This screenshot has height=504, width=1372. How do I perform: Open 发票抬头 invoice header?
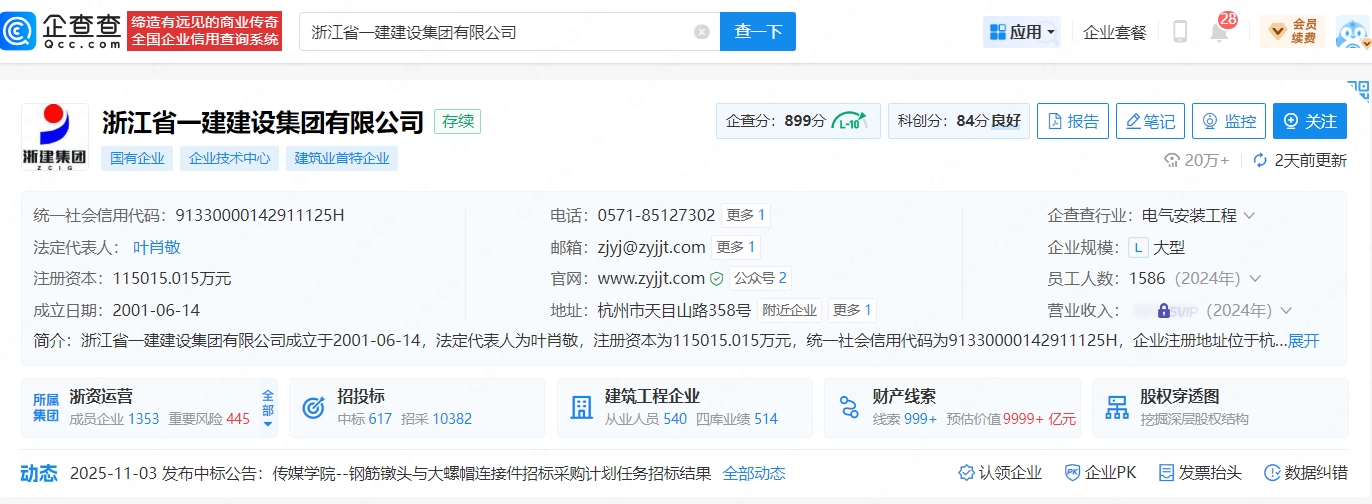click(x=1168, y=473)
